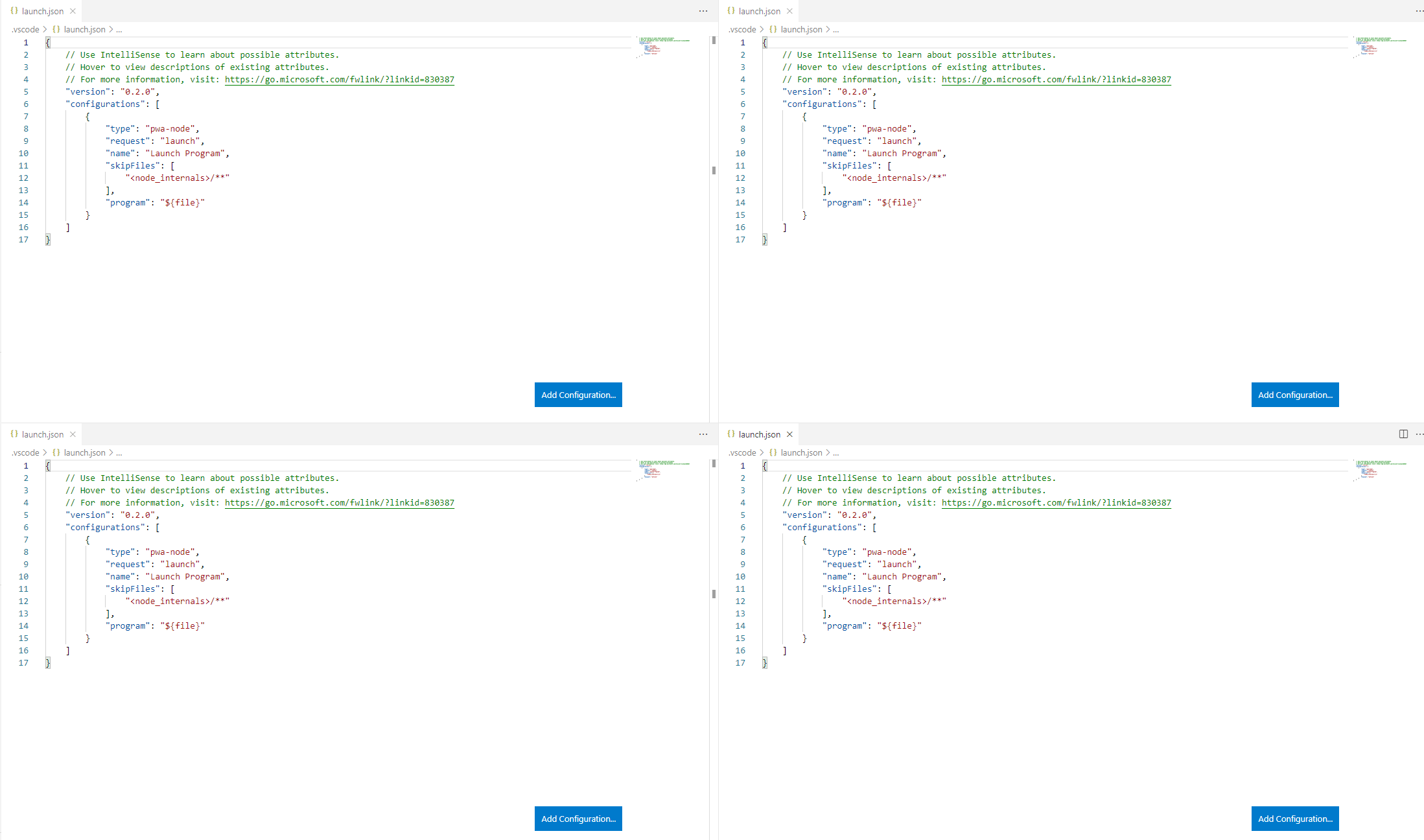Click "skipFiles" key in top-left editor
Viewport: 1424px width, 840px height.
pos(133,166)
